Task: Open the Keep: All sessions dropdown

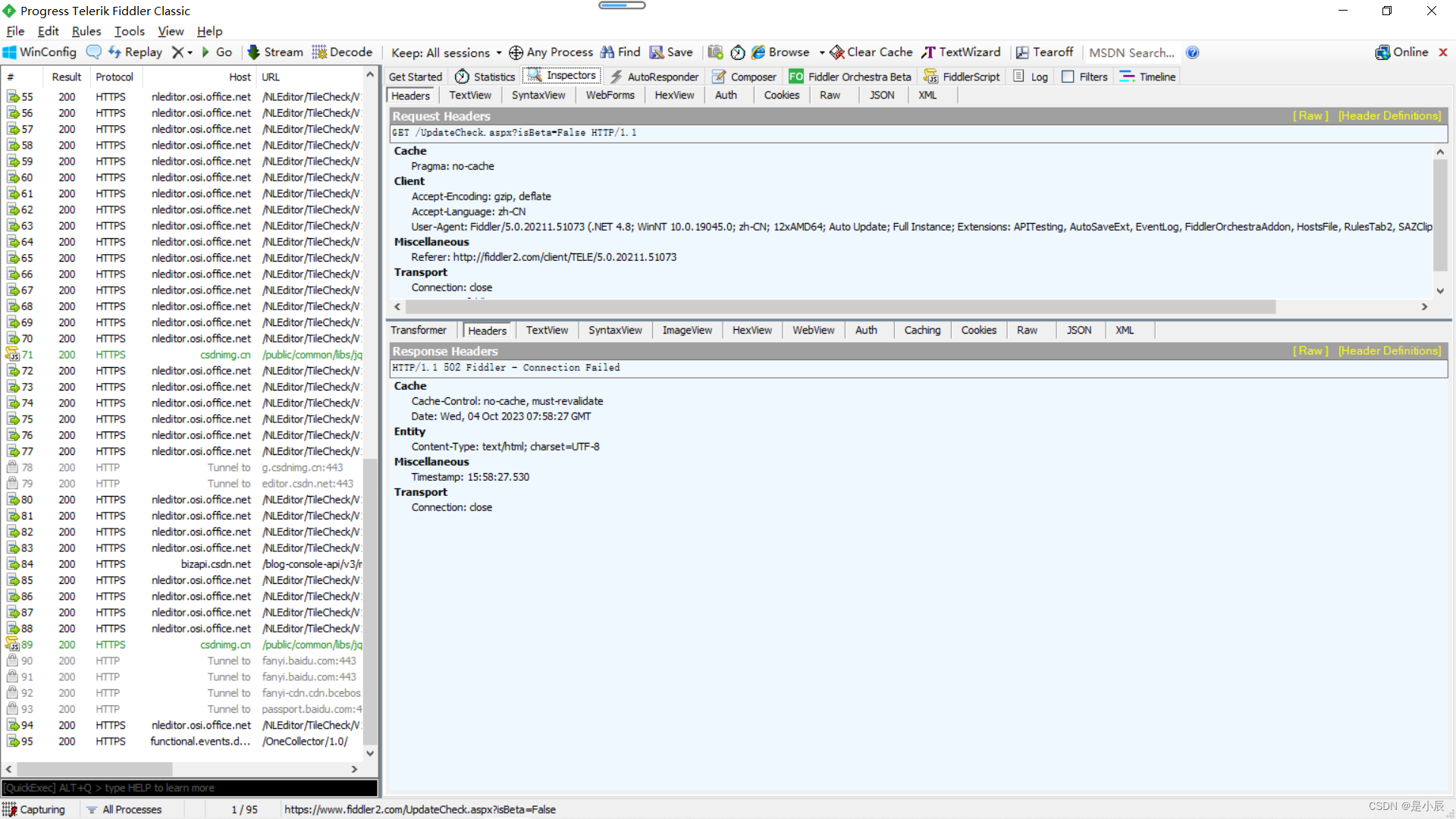Action: (x=446, y=52)
